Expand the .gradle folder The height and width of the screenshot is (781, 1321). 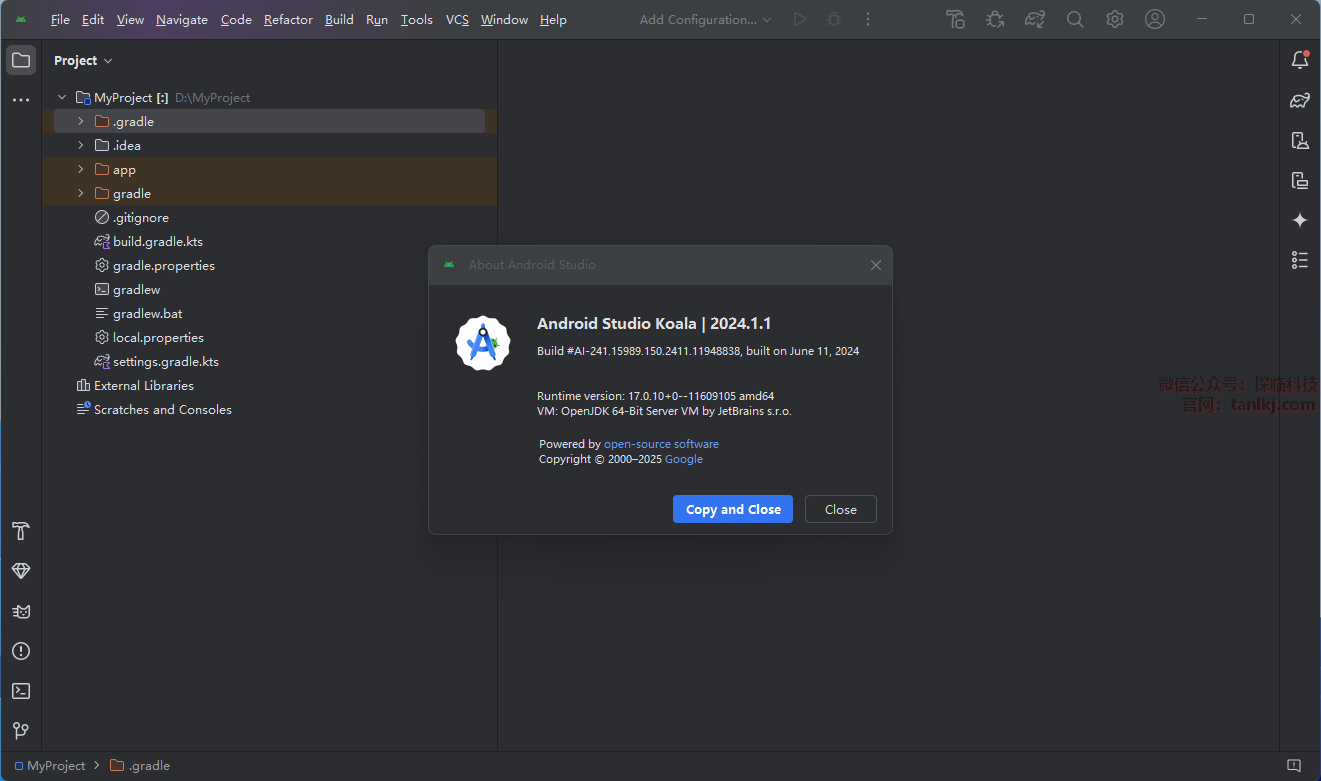click(81, 121)
